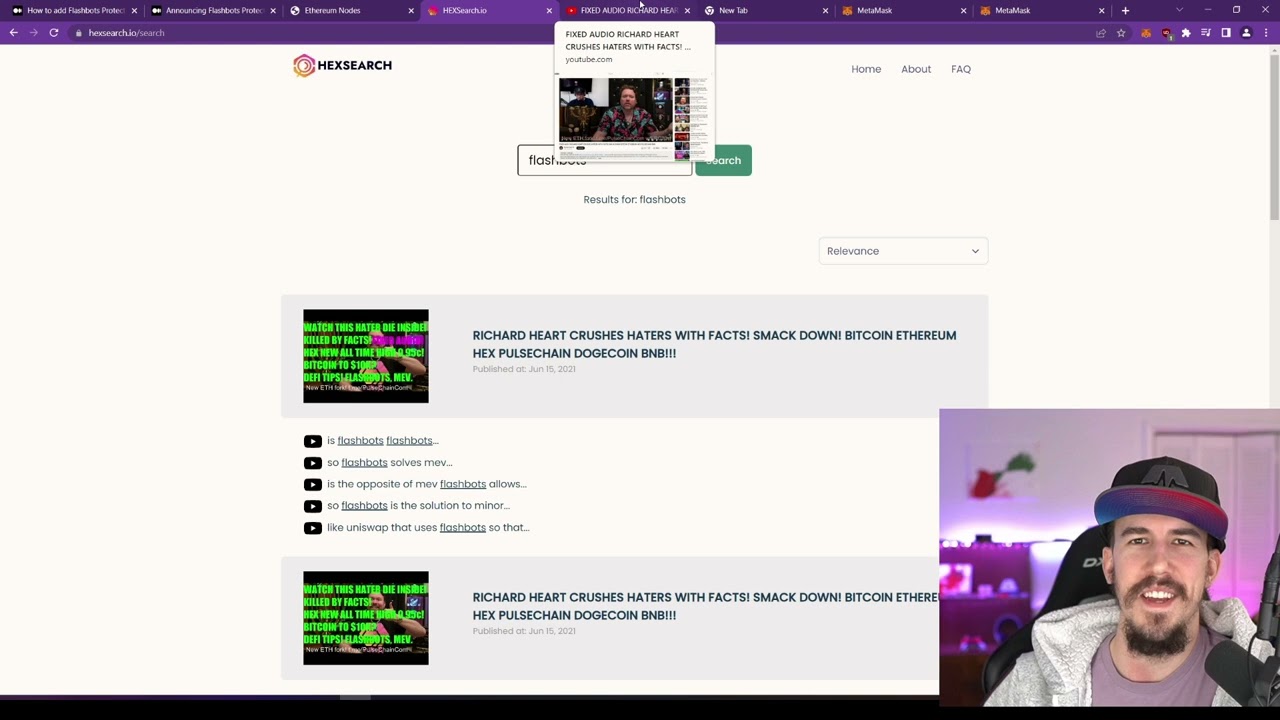This screenshot has height=720, width=1280.
Task: Open the FAQ nav link
Action: 961,69
